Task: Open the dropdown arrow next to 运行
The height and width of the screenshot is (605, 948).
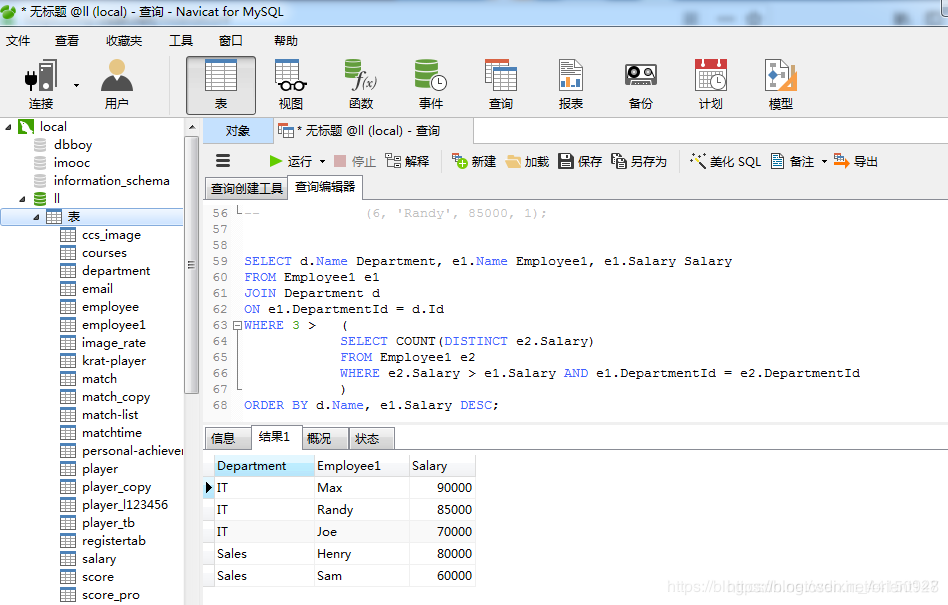Action: click(x=322, y=161)
